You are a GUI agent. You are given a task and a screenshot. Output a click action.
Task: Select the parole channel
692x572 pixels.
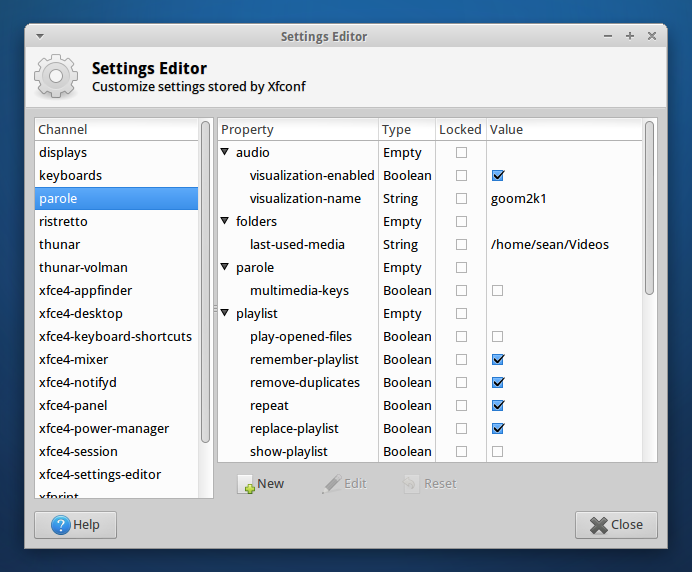tap(117, 199)
